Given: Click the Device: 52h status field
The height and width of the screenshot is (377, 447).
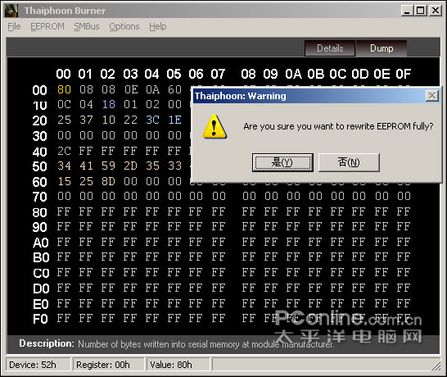Looking at the screenshot, I should click(38, 365).
